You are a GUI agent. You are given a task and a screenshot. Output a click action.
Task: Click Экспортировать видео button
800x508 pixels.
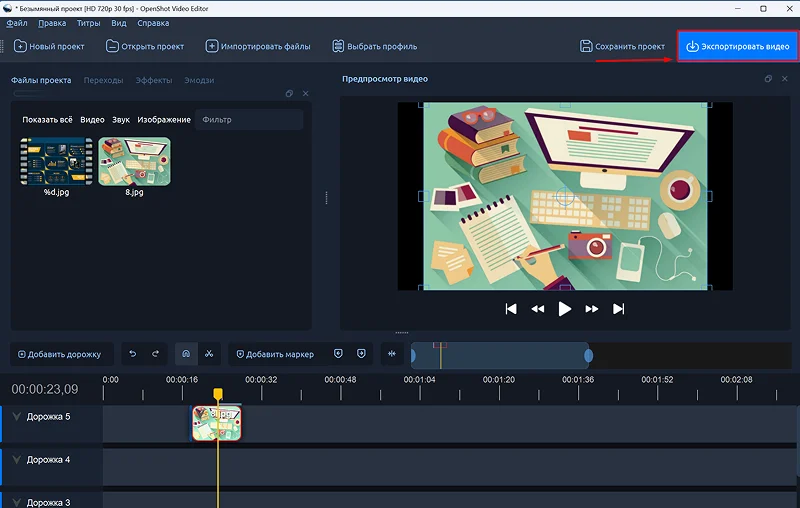(737, 46)
